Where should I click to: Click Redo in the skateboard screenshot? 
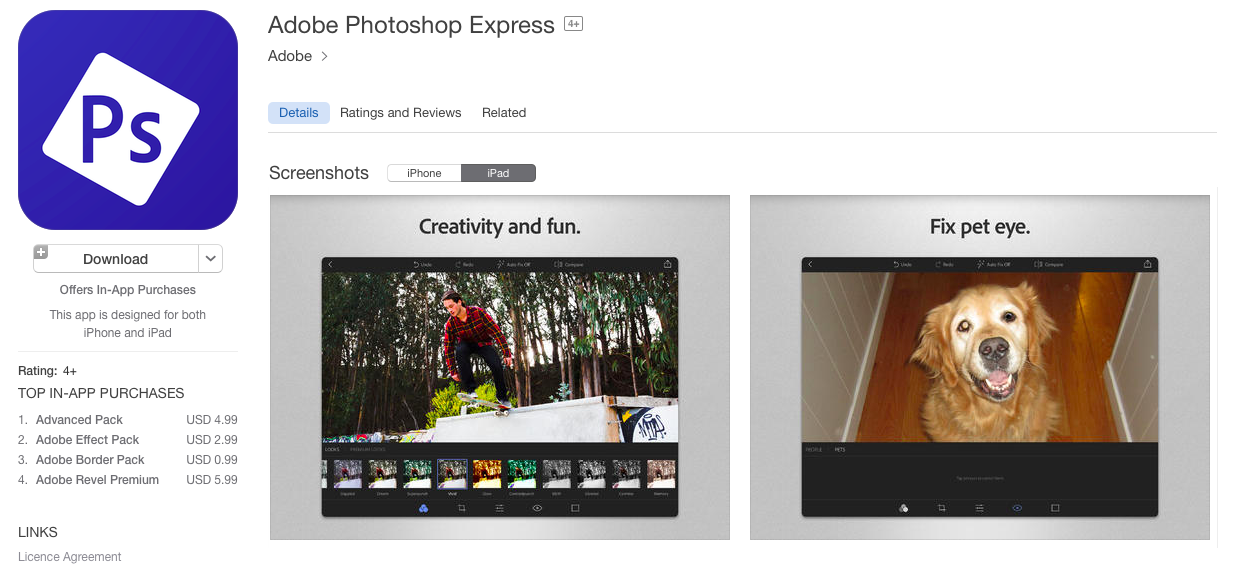point(465,265)
